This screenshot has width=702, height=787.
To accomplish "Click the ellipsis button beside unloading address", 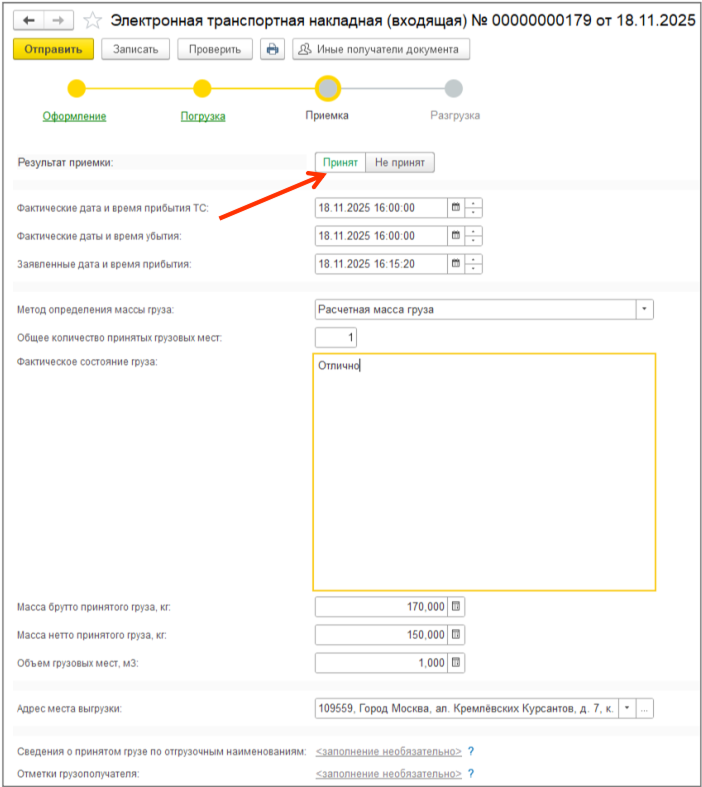I will (645, 708).
